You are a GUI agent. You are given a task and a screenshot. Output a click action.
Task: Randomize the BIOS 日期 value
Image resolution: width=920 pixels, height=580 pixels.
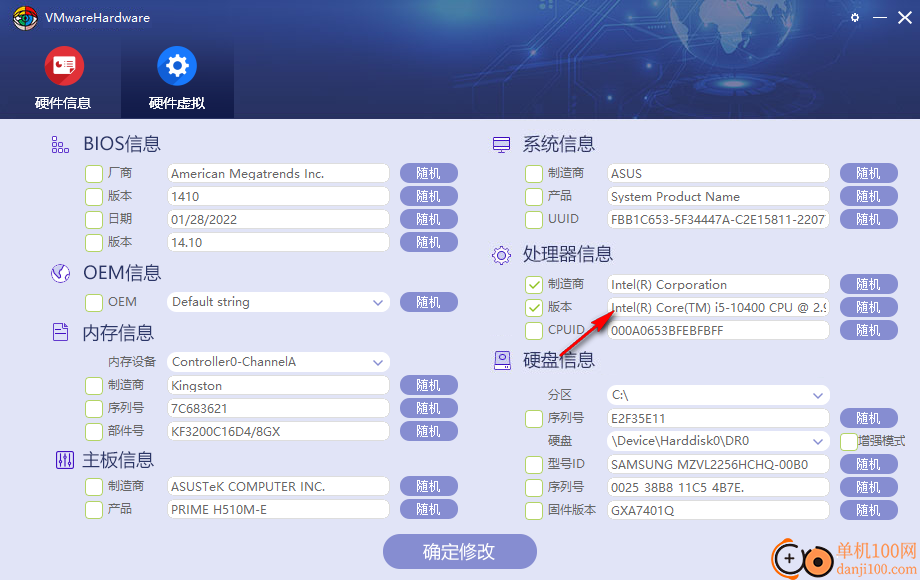point(428,219)
